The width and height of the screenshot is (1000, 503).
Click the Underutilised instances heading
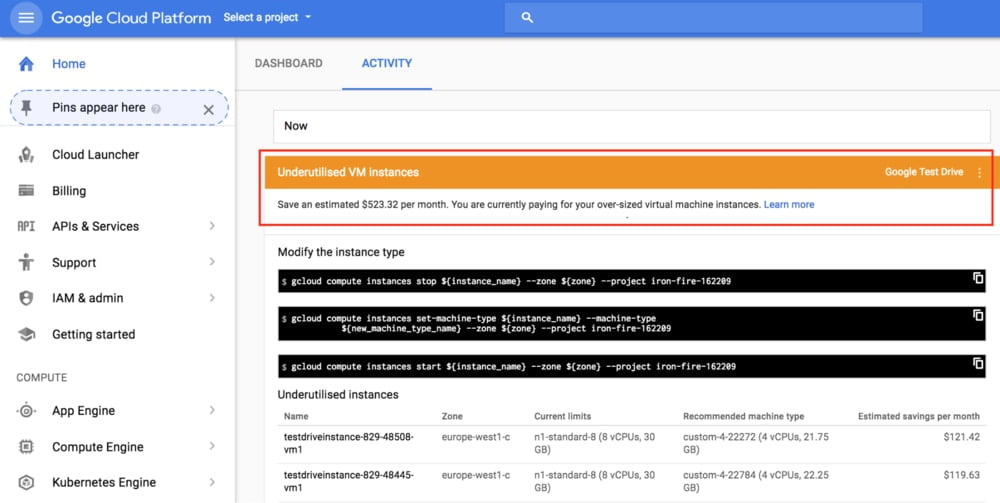338,395
